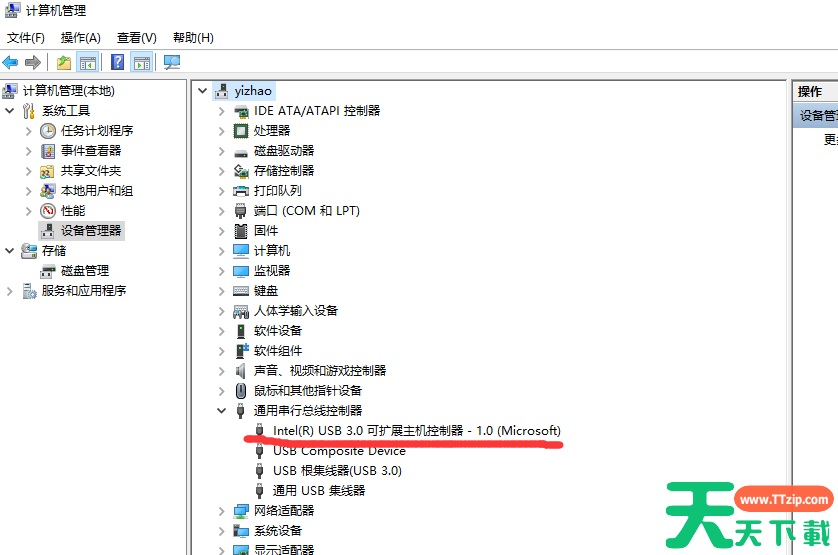This screenshot has height=555, width=838.
Task: Toggle the Show/Hide Action Pane icon
Action: pos(142,63)
